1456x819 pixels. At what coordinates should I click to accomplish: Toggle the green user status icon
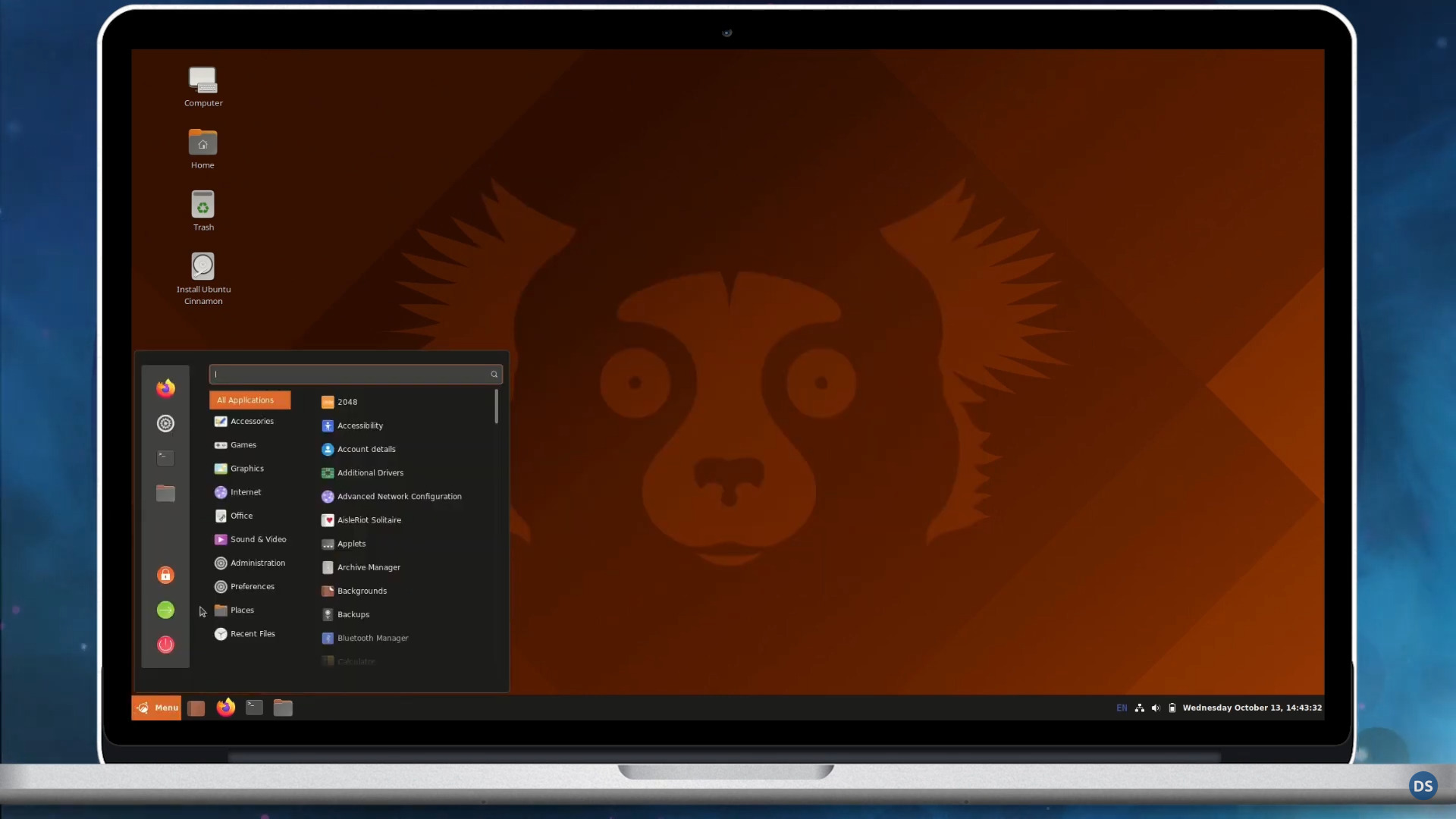(165, 610)
